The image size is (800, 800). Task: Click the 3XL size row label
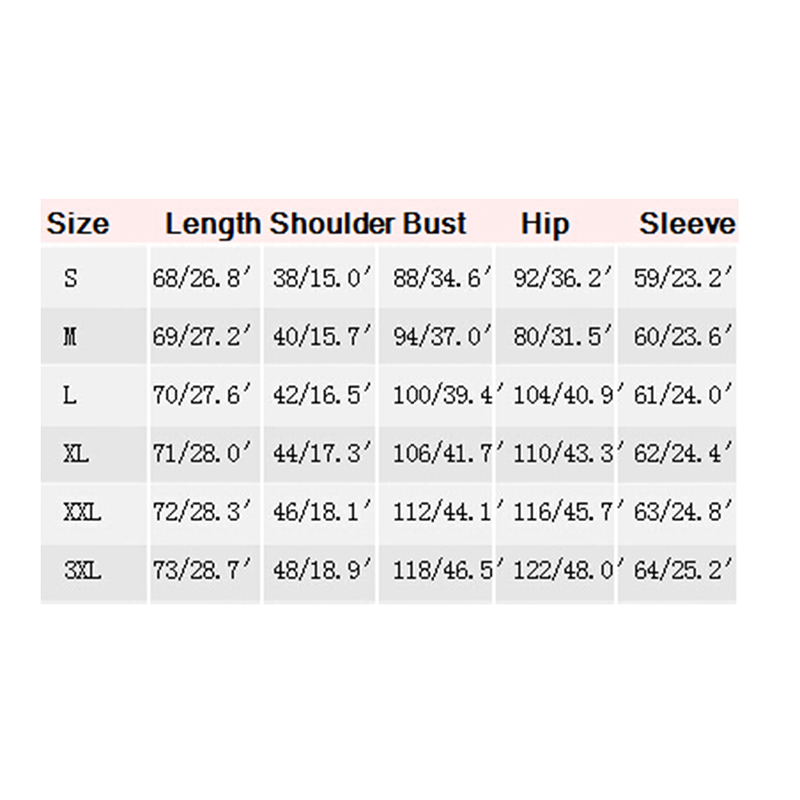pyautogui.click(x=83, y=571)
